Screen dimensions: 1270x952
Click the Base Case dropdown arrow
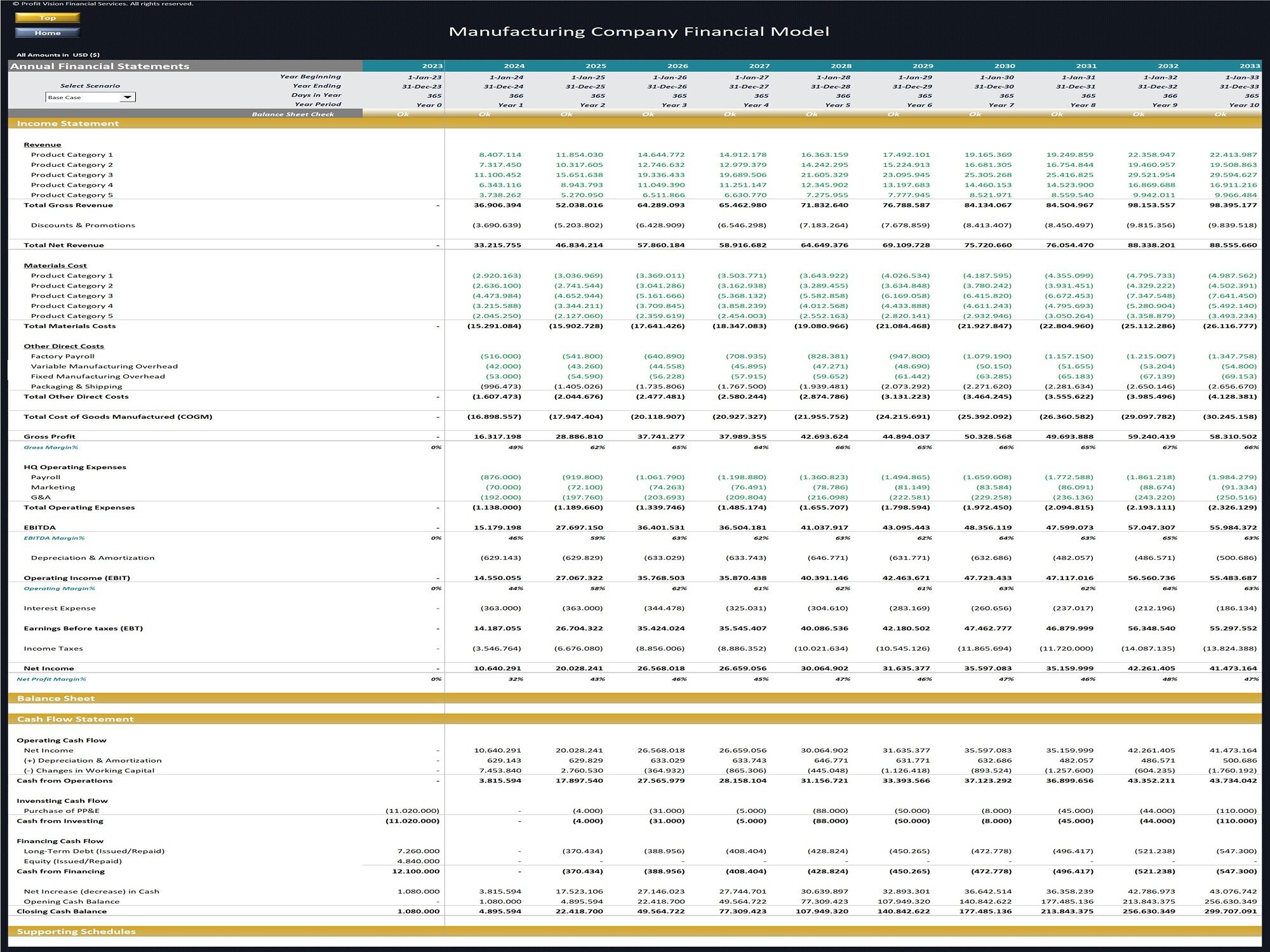coord(130,97)
